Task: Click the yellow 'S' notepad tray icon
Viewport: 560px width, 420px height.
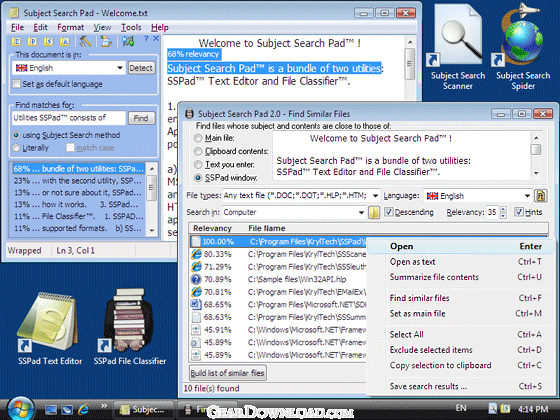Action: [x=505, y=408]
